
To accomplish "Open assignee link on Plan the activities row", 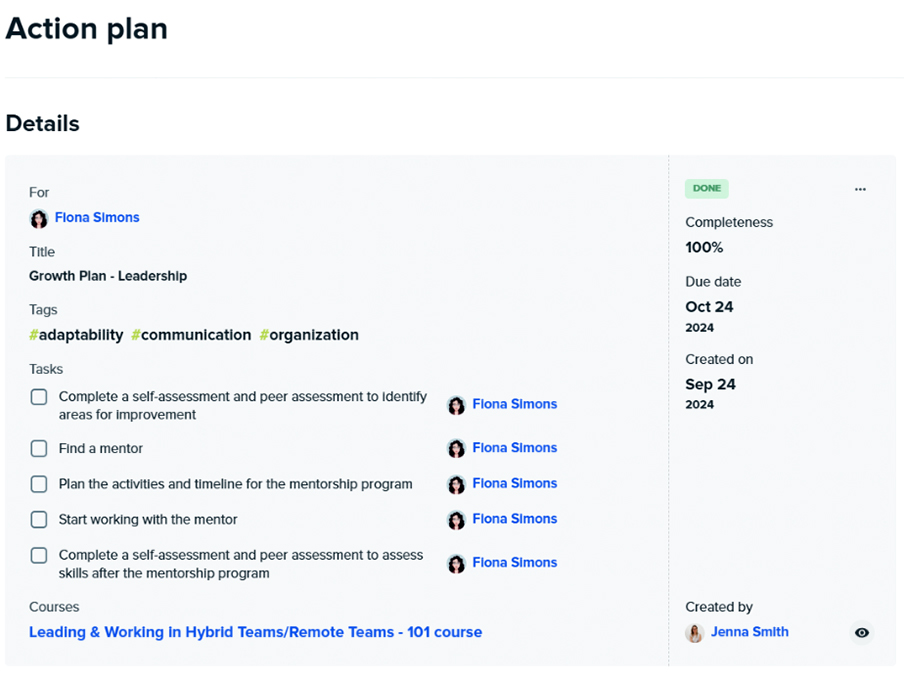I will 515,483.
